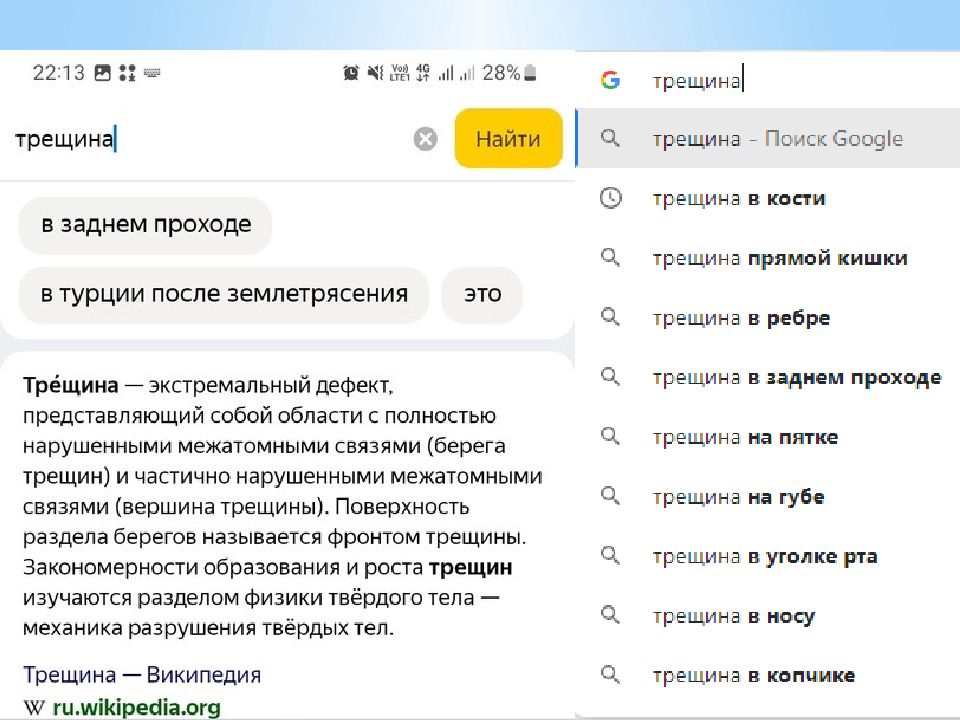Tap the yellow Найти button
The height and width of the screenshot is (720, 960).
508,138
